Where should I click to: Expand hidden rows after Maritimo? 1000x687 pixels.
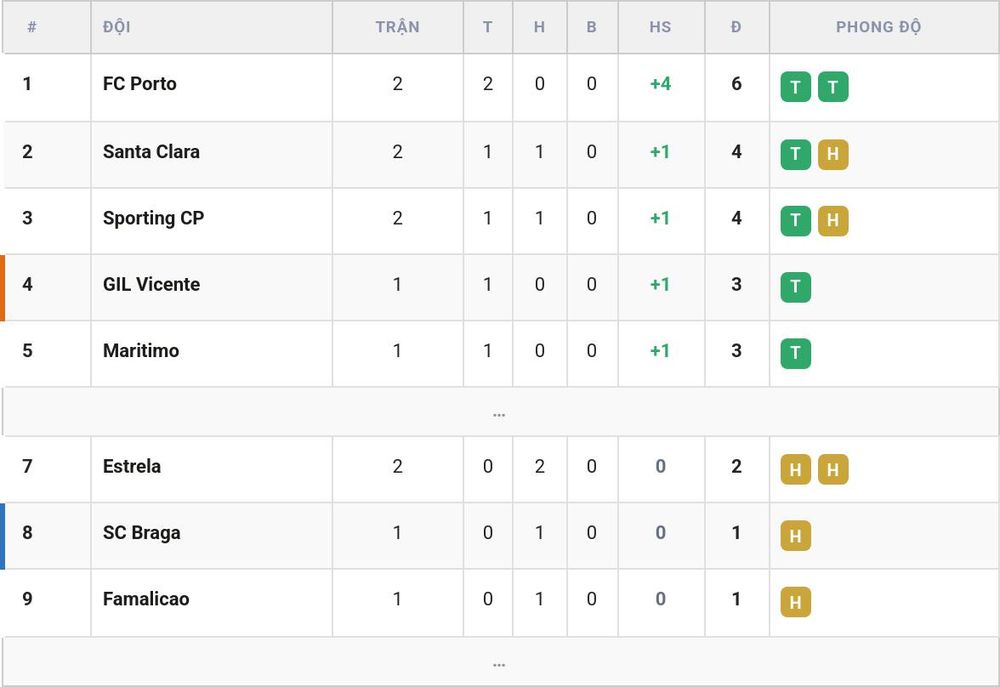[500, 412]
